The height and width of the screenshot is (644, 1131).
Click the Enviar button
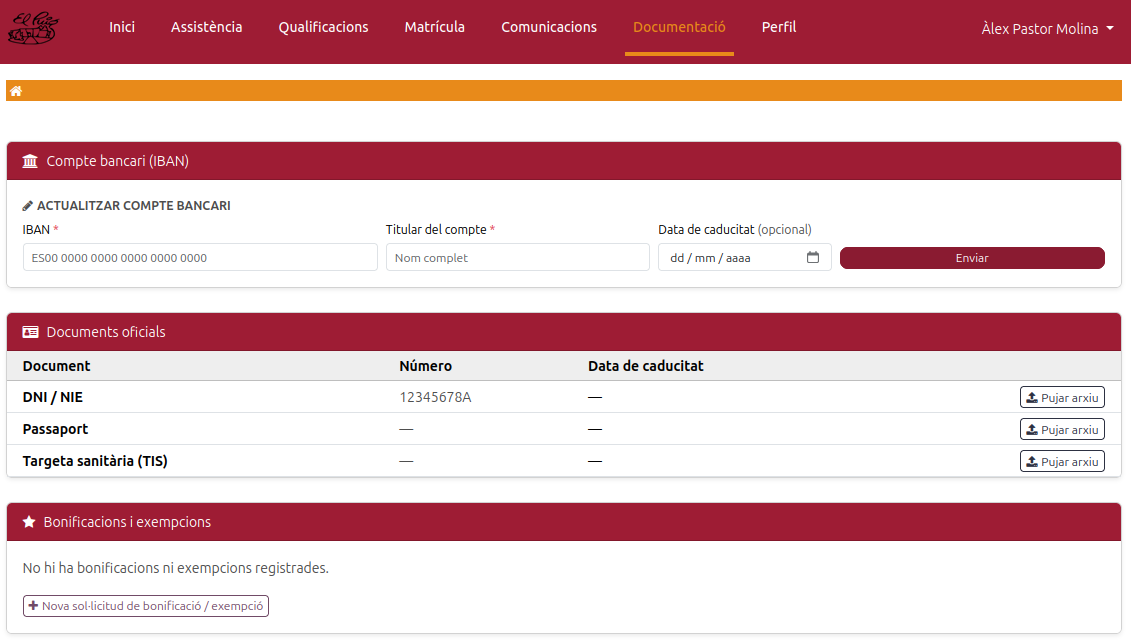972,258
